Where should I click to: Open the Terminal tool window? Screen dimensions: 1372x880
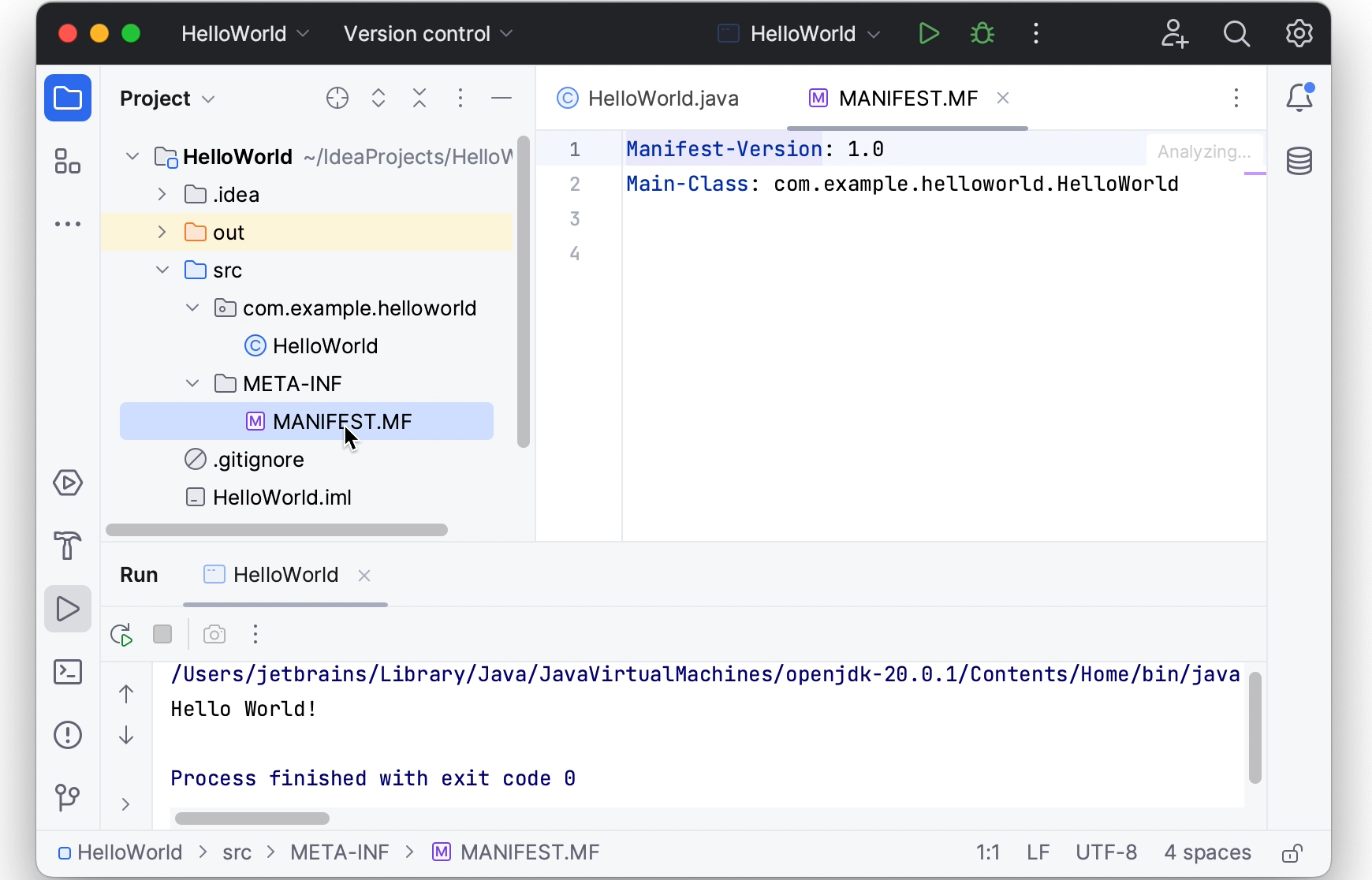(68, 672)
